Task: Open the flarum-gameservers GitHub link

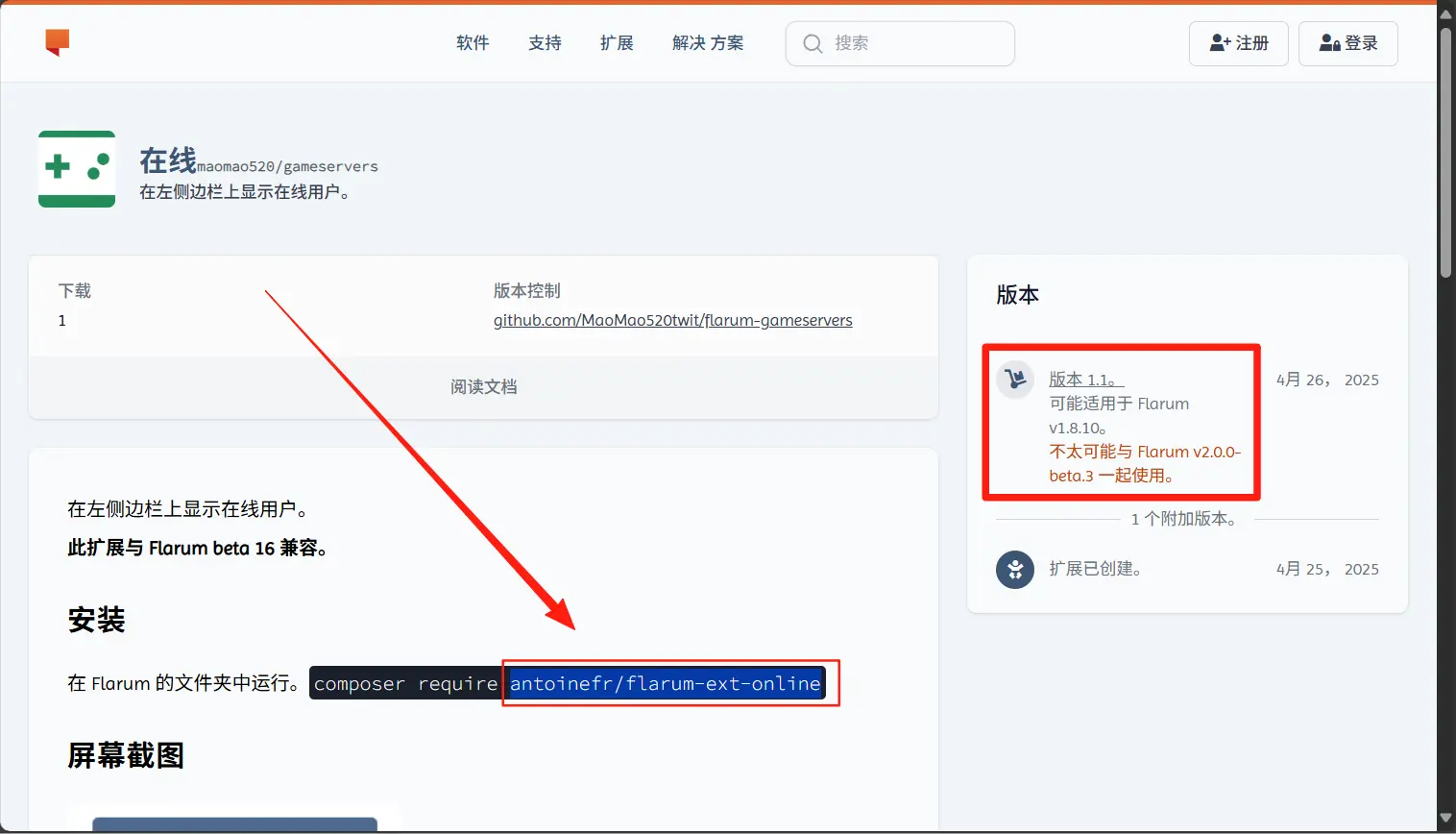Action: (x=672, y=320)
